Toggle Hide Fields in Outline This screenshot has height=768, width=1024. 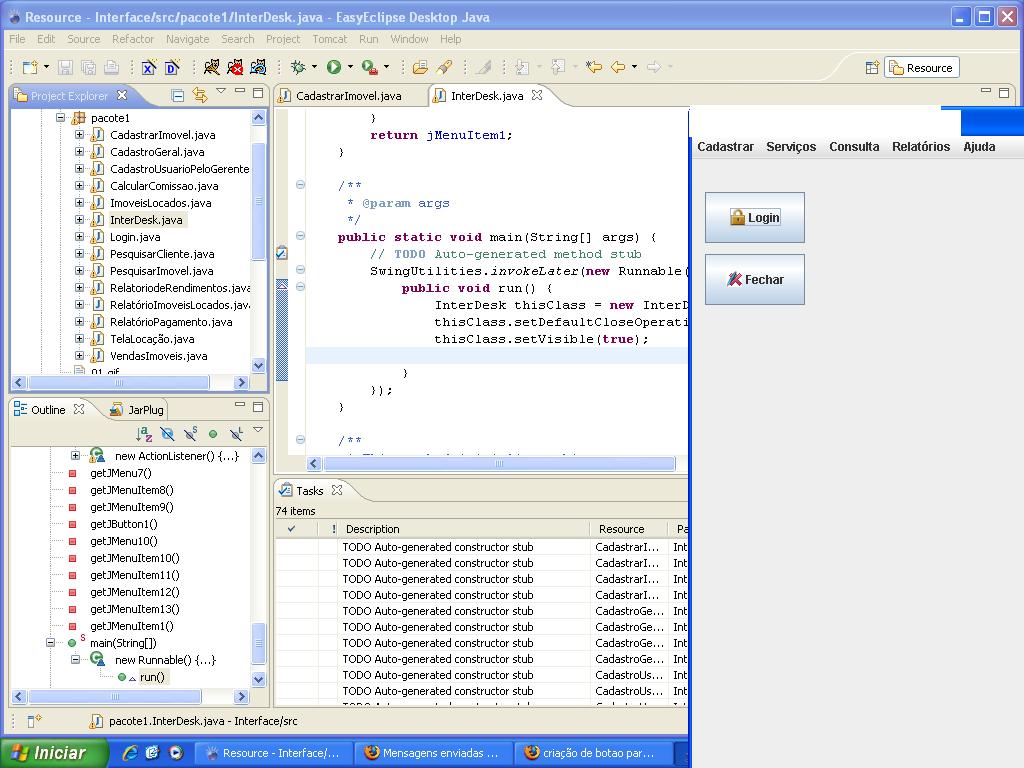coord(167,434)
